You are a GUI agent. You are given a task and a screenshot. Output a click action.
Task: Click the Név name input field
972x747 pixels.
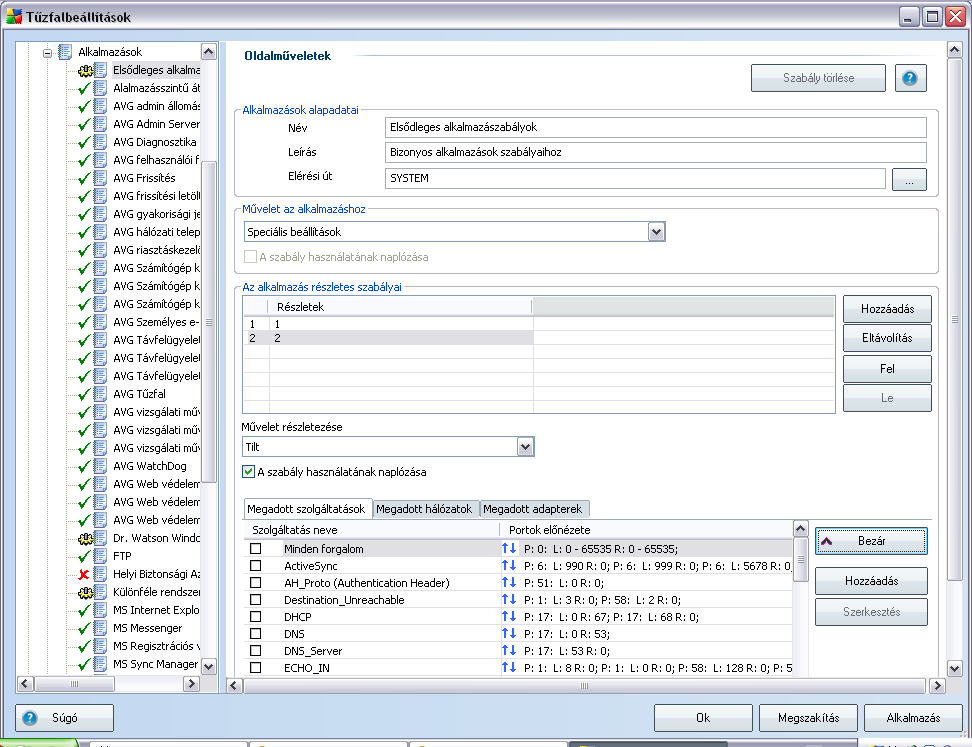(655, 127)
